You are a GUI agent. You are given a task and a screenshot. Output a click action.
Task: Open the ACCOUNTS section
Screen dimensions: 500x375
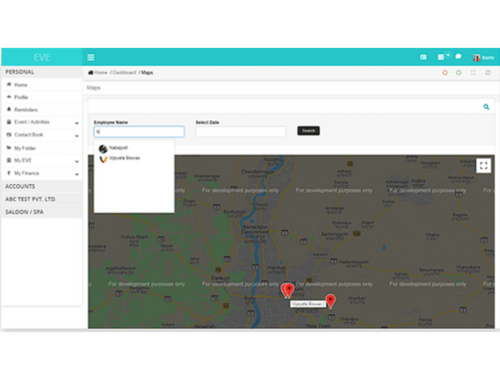(x=42, y=186)
